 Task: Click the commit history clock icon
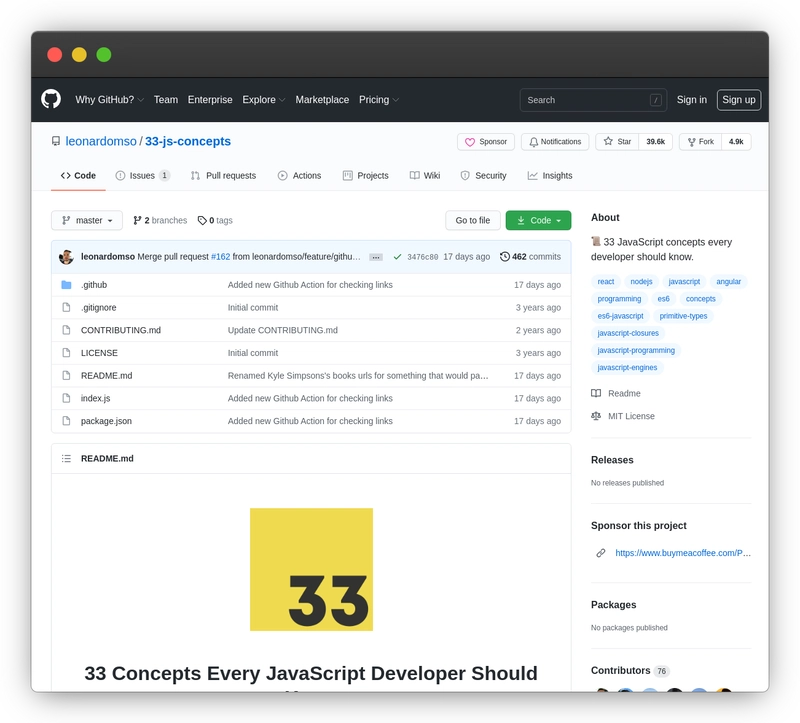505,257
